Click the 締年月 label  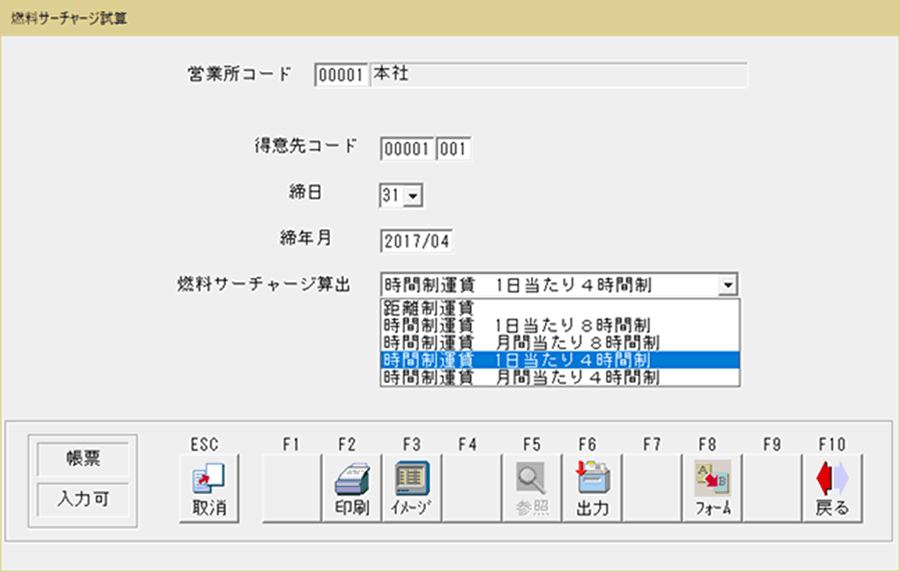(306, 238)
